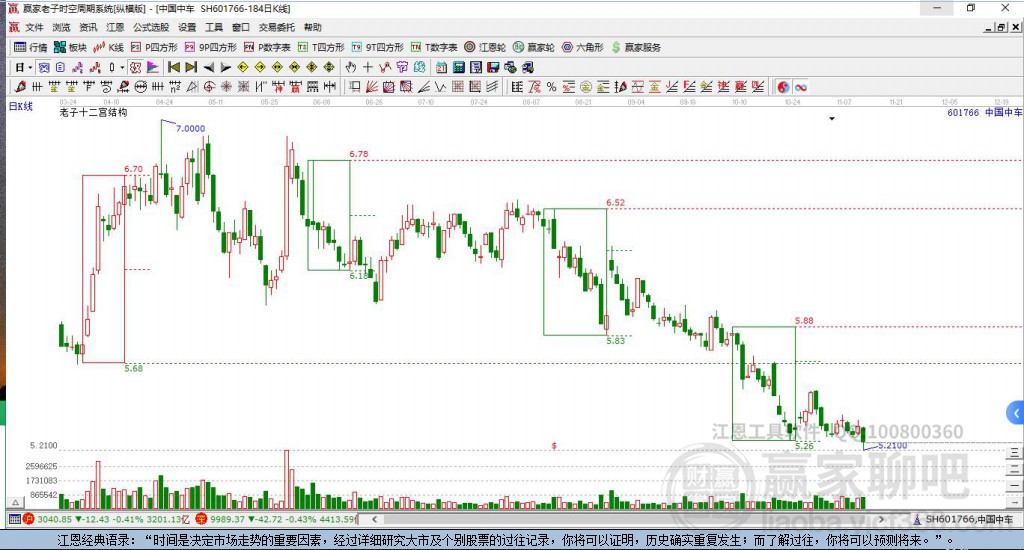Image resolution: width=1024 pixels, height=550 pixels.
Task: Click the red Gann fan lines icon
Action: click(372, 87)
